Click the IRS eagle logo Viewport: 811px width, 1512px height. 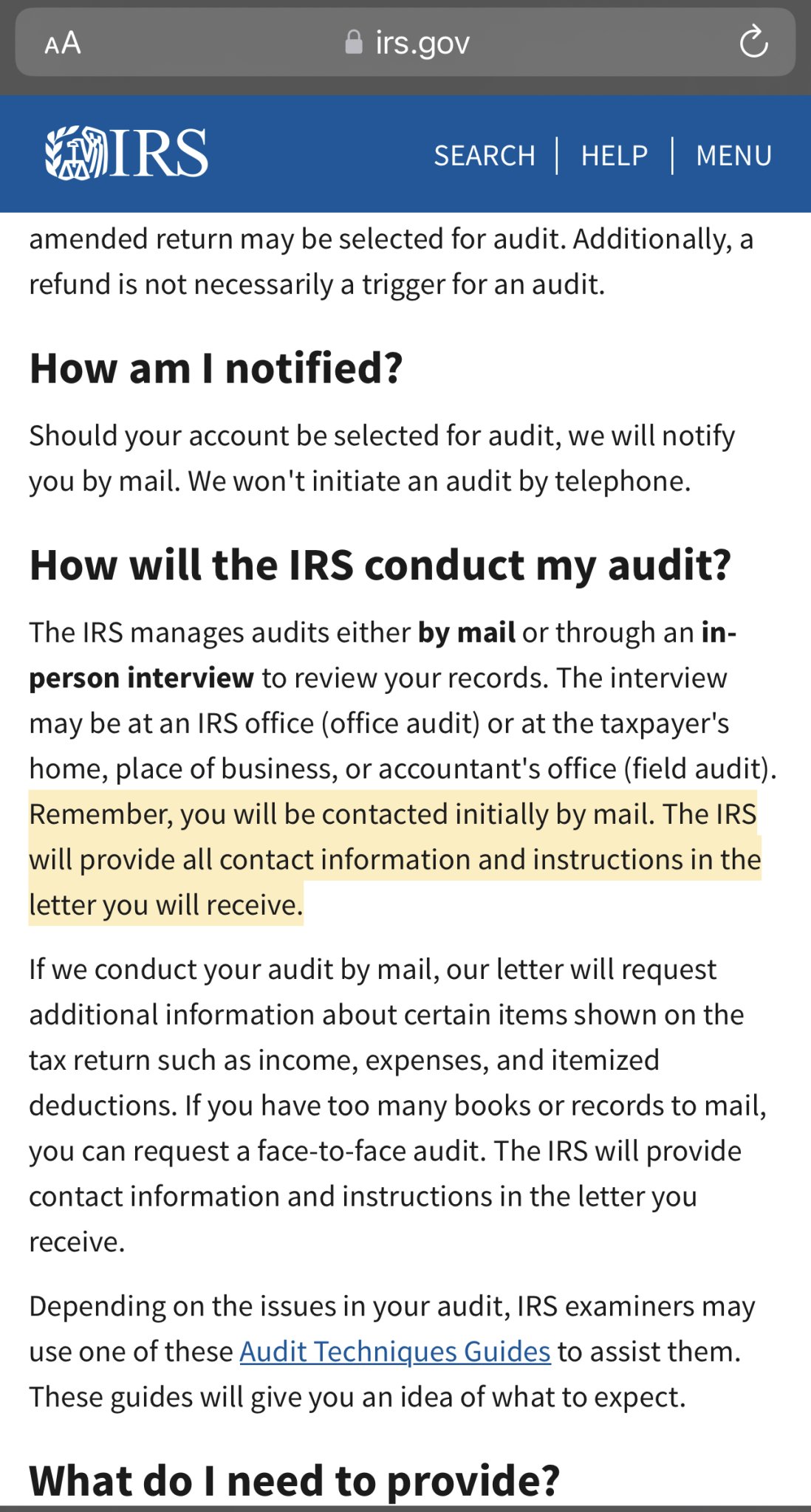pos(126,154)
